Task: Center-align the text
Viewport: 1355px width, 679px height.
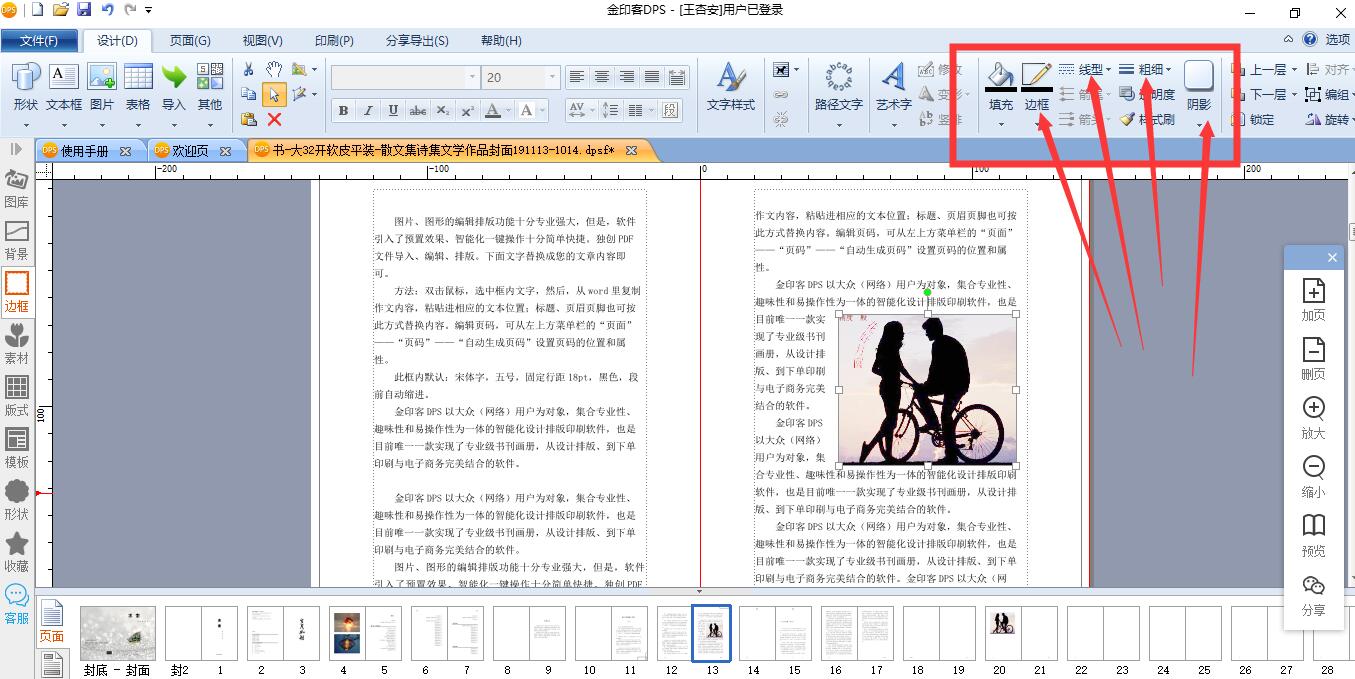Action: 602,77
